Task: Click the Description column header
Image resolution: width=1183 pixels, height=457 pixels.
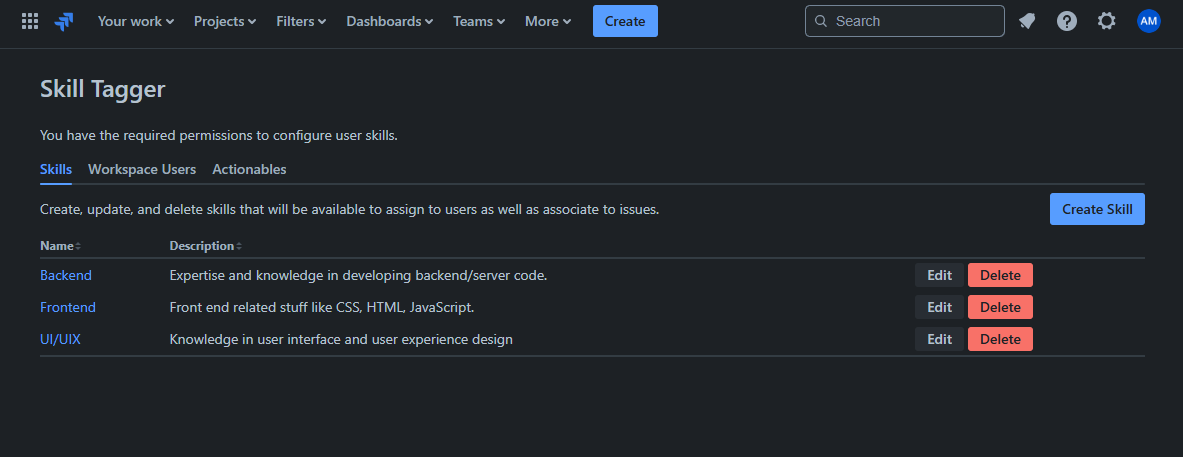Action: (x=201, y=246)
